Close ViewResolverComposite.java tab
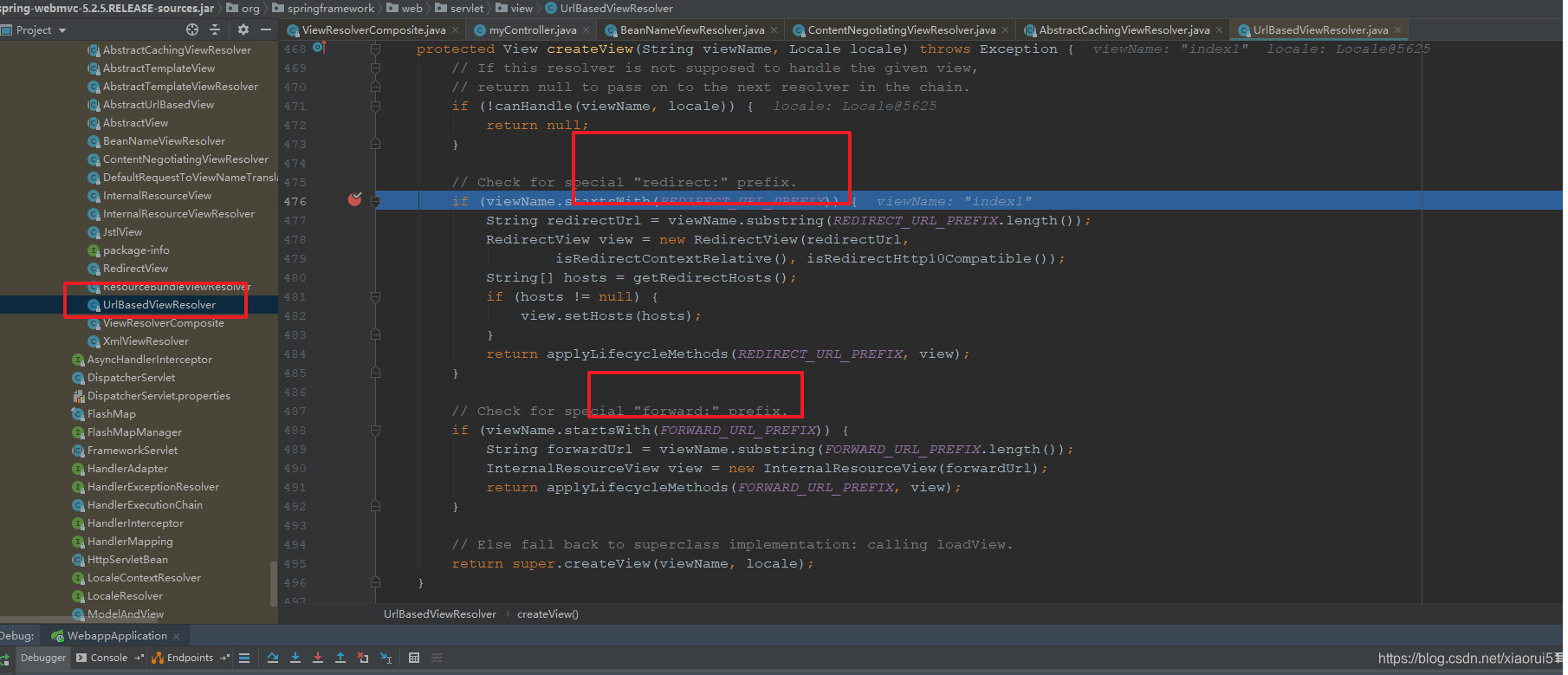The width and height of the screenshot is (1568, 675). point(455,30)
